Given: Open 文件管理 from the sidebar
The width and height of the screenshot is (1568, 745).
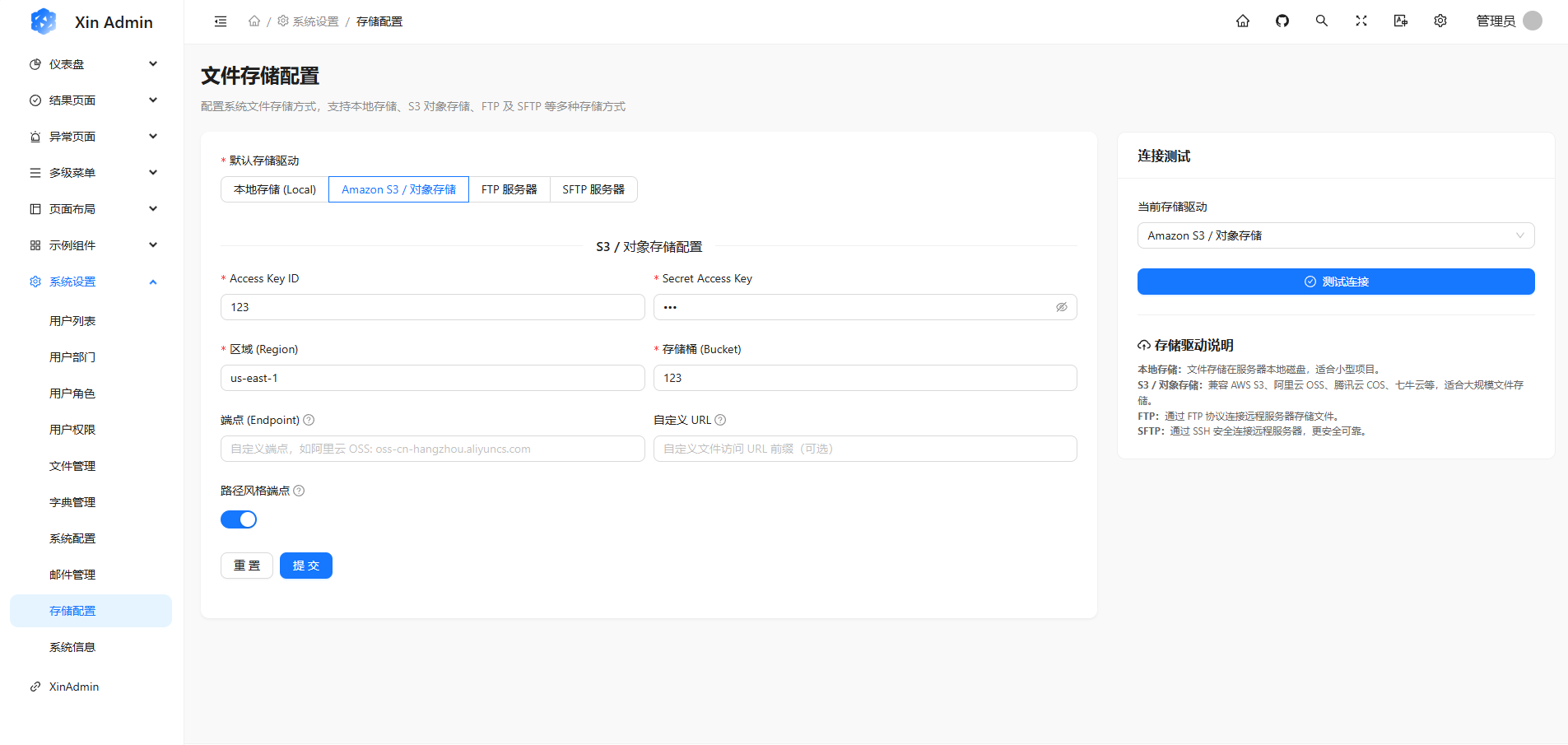Looking at the screenshot, I should pos(72,465).
